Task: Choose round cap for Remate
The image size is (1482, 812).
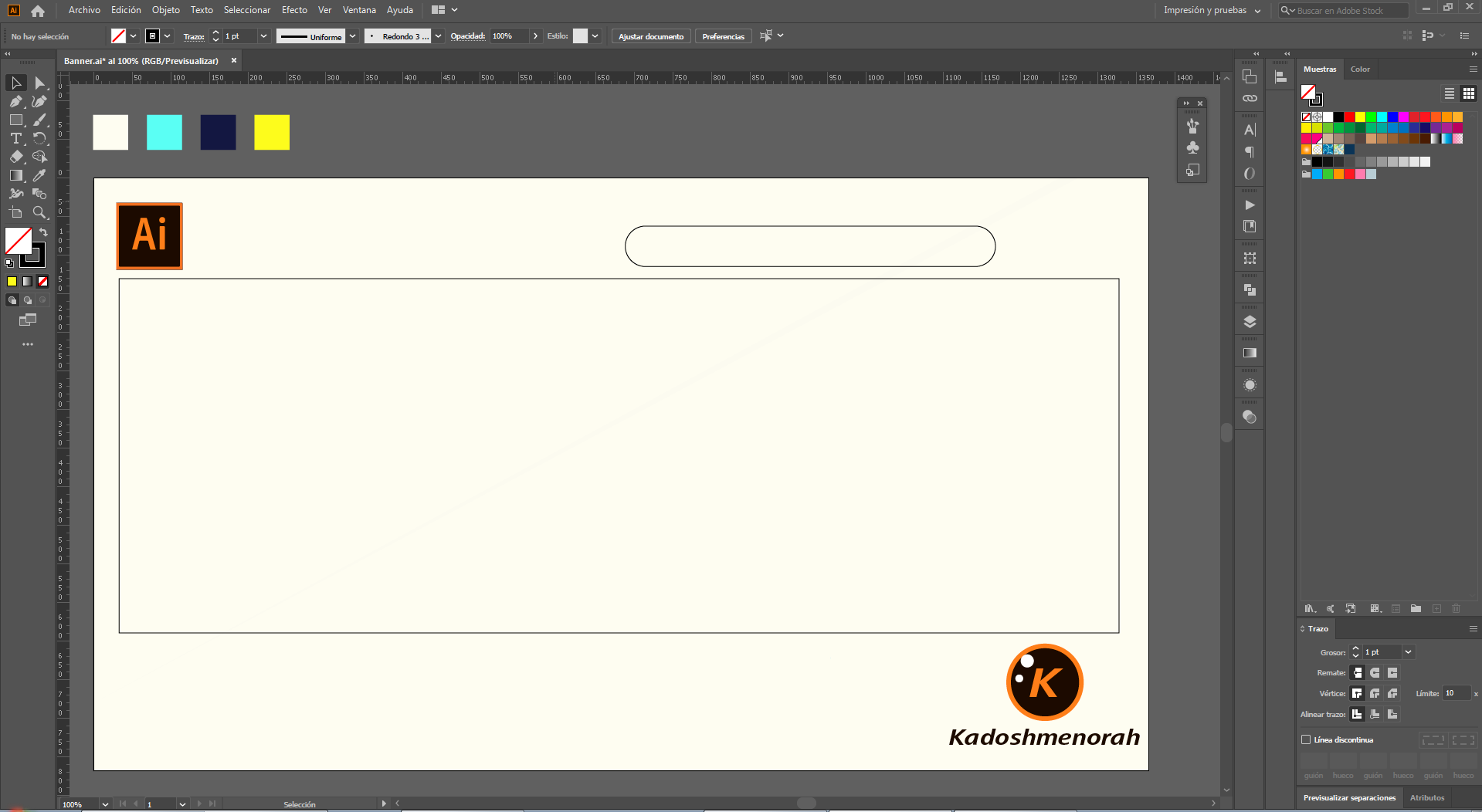Action: (x=1375, y=673)
